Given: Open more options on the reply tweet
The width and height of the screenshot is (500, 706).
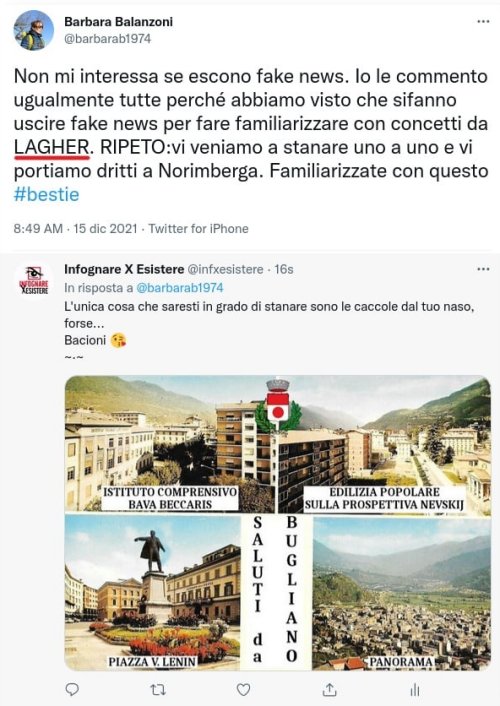Looking at the screenshot, I should tap(483, 269).
